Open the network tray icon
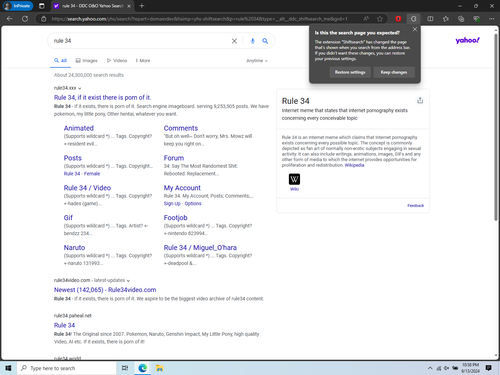This screenshot has height=375, width=500. (x=439, y=368)
